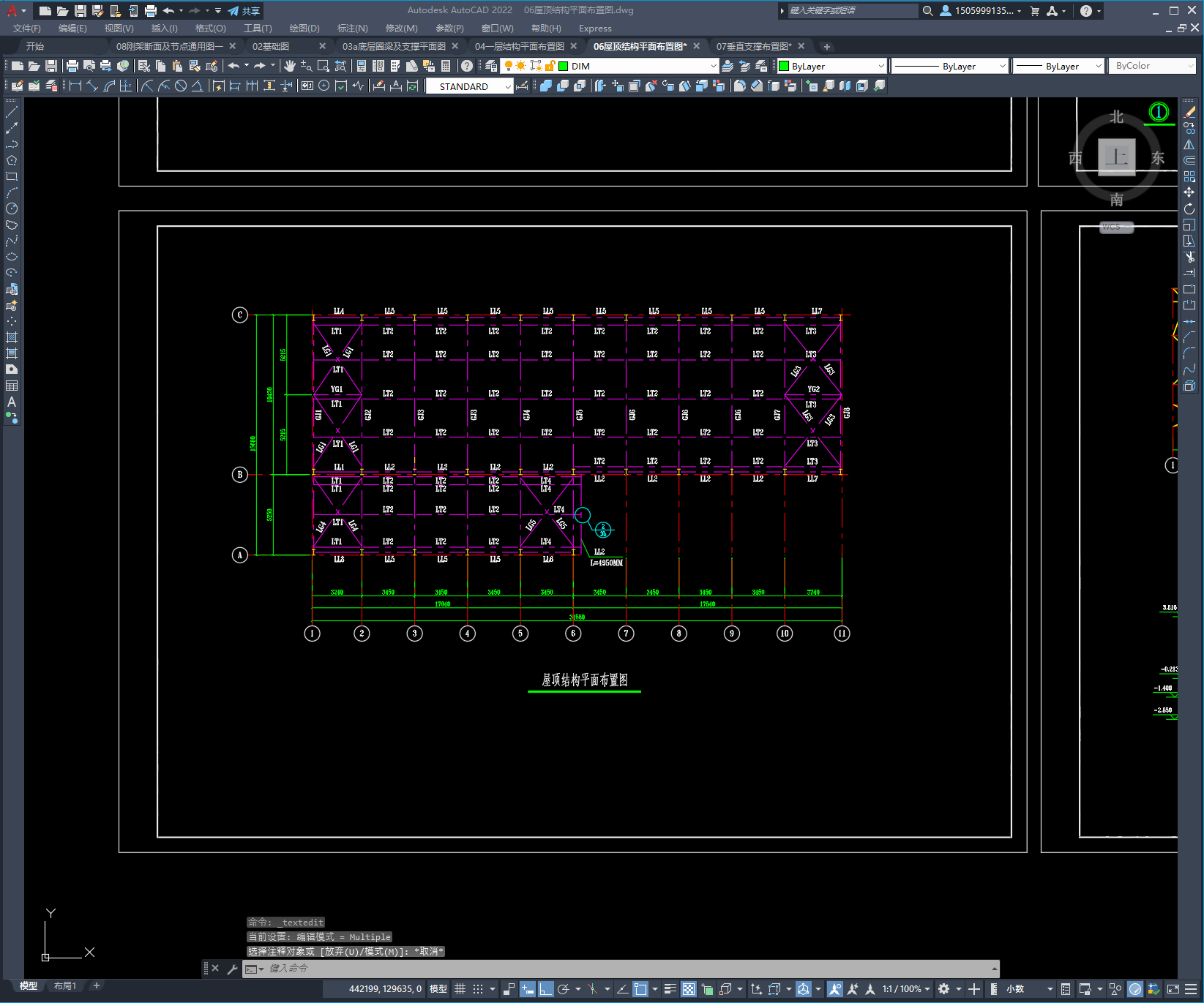Switch to the 07垂直支撑布置图 drawing tab
The height and width of the screenshot is (1003, 1204).
pos(754,46)
